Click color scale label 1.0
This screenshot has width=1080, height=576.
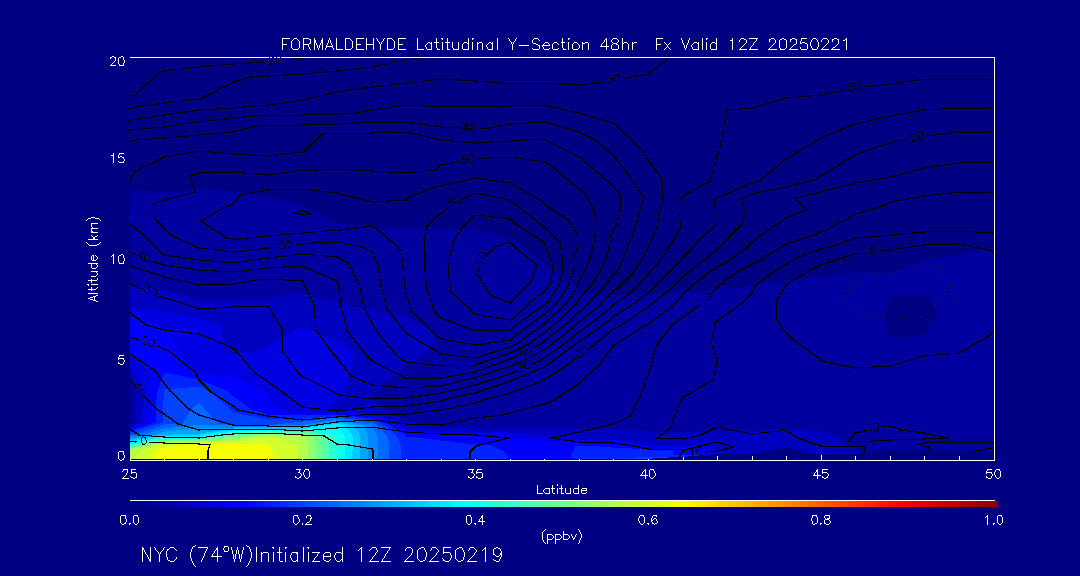(x=994, y=521)
